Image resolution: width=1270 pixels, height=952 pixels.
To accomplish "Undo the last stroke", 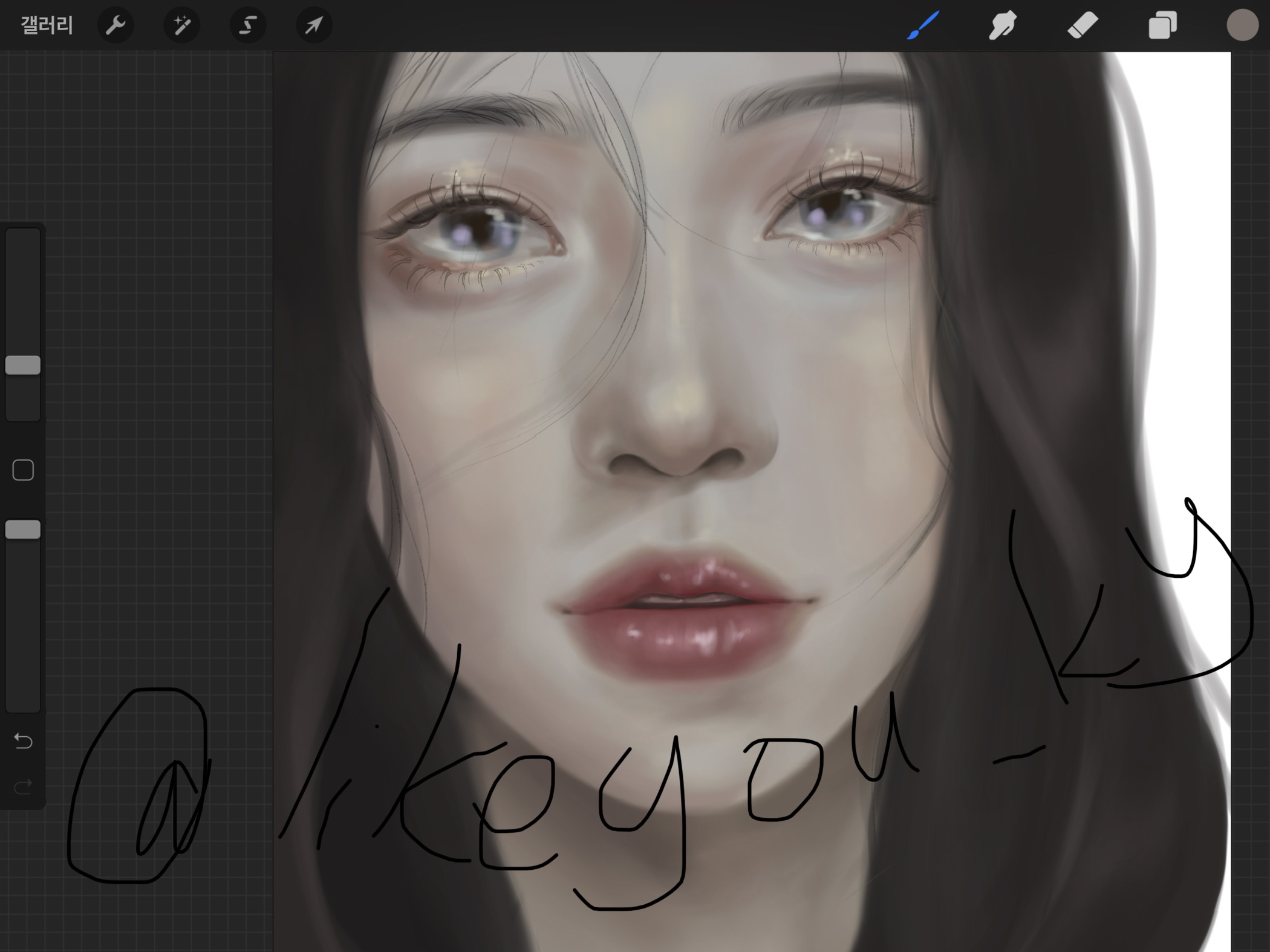I will (23, 740).
